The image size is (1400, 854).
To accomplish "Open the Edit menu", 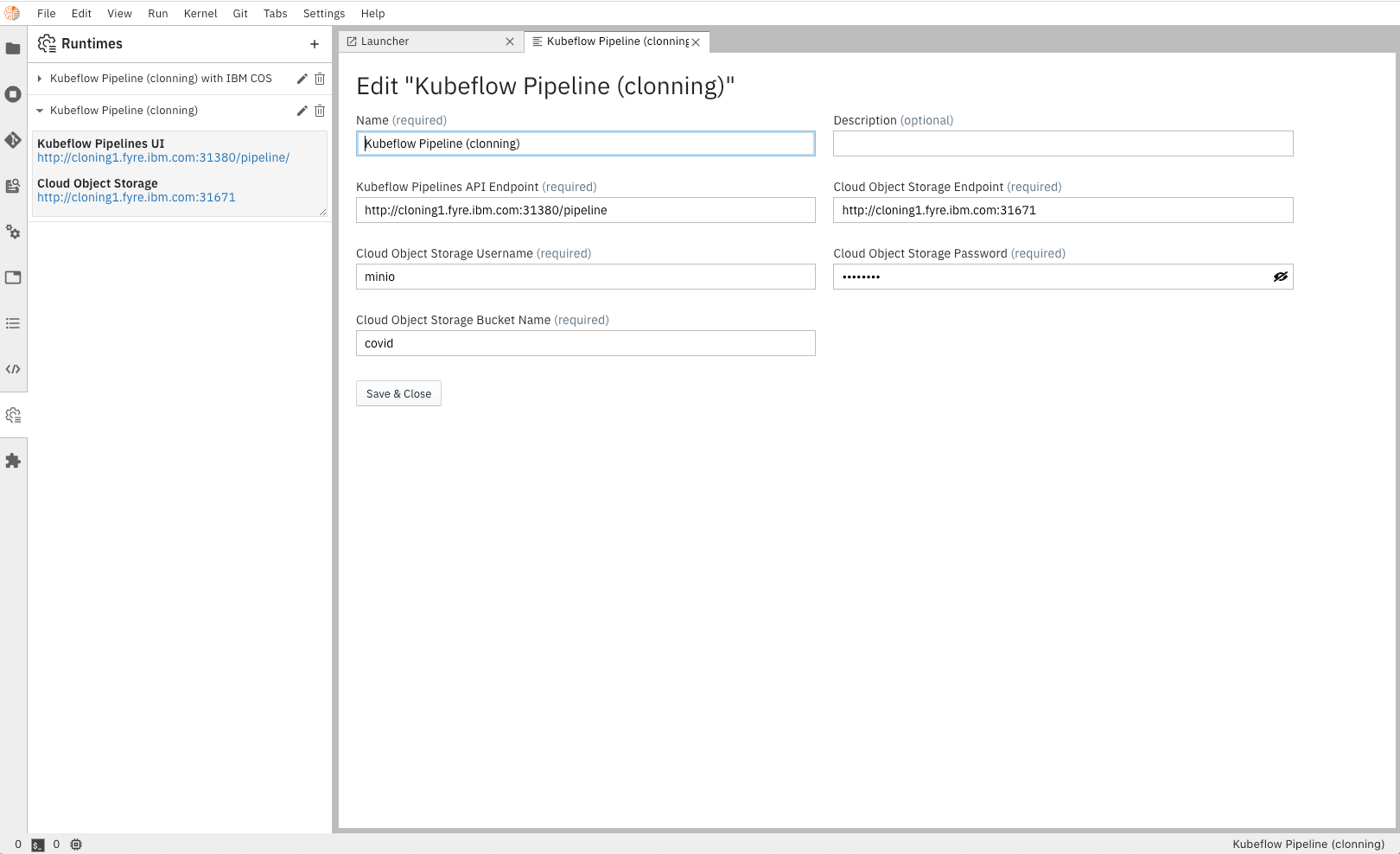I will pos(81,14).
